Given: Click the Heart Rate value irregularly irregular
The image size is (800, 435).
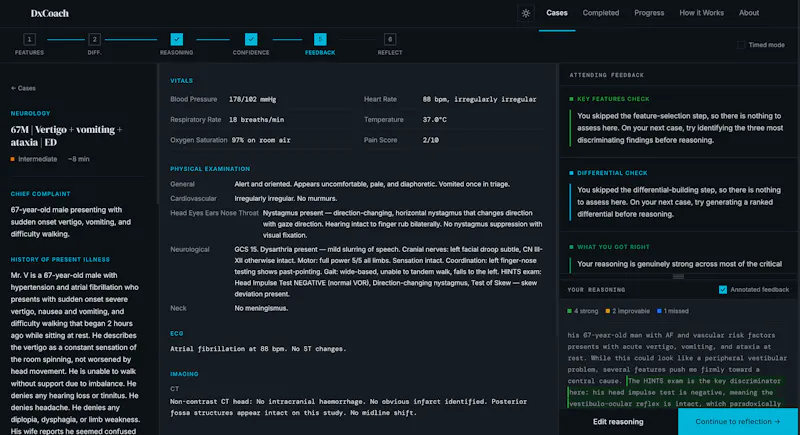Looking at the screenshot, I should (479, 99).
